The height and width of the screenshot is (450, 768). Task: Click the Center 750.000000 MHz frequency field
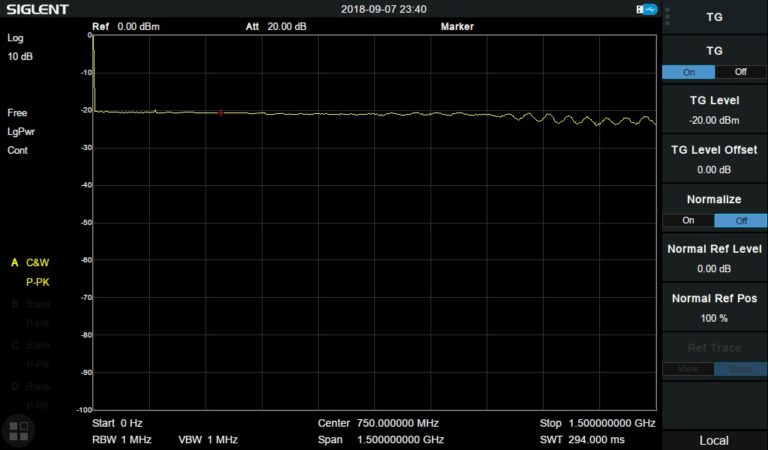coord(378,423)
